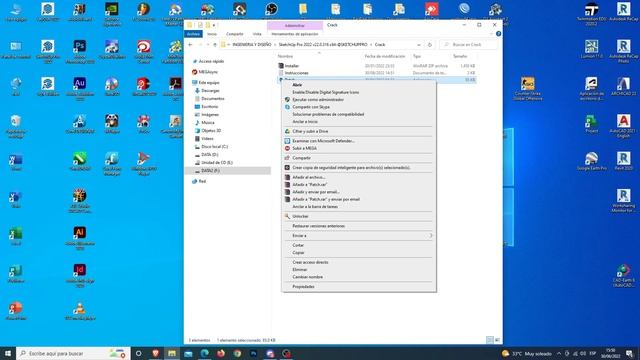Viewport: 640px width, 360px height.
Task: Open the Adobe Photoshop desktop shortcut
Action: coord(80,50)
